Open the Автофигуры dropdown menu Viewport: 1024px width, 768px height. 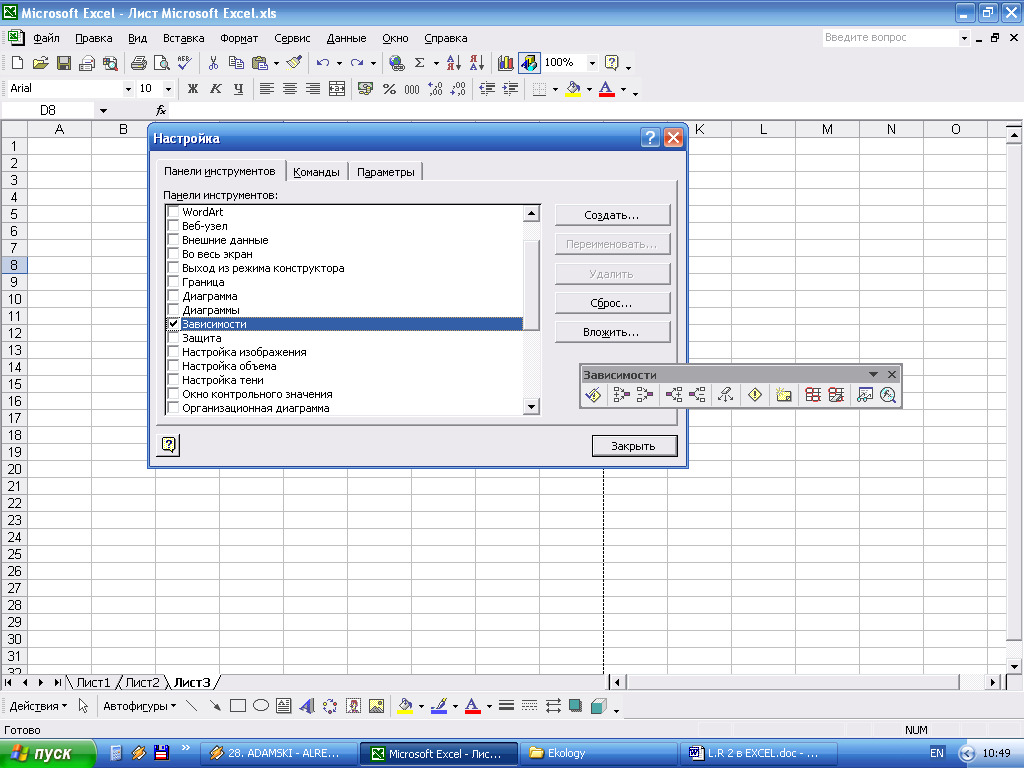[x=140, y=706]
